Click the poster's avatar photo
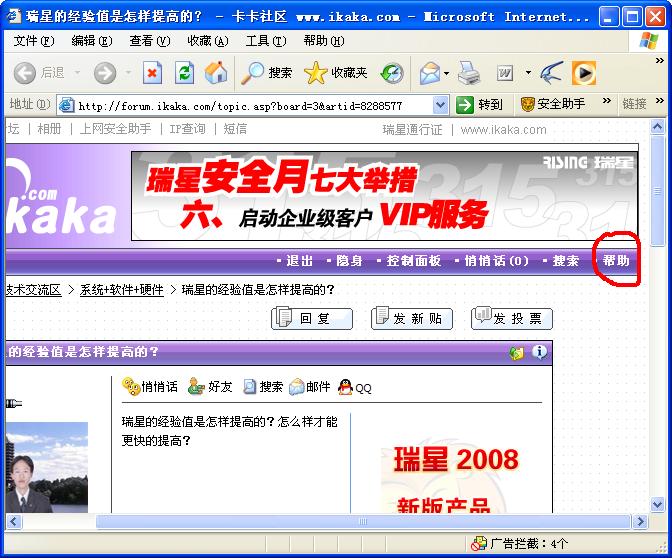 [47, 467]
